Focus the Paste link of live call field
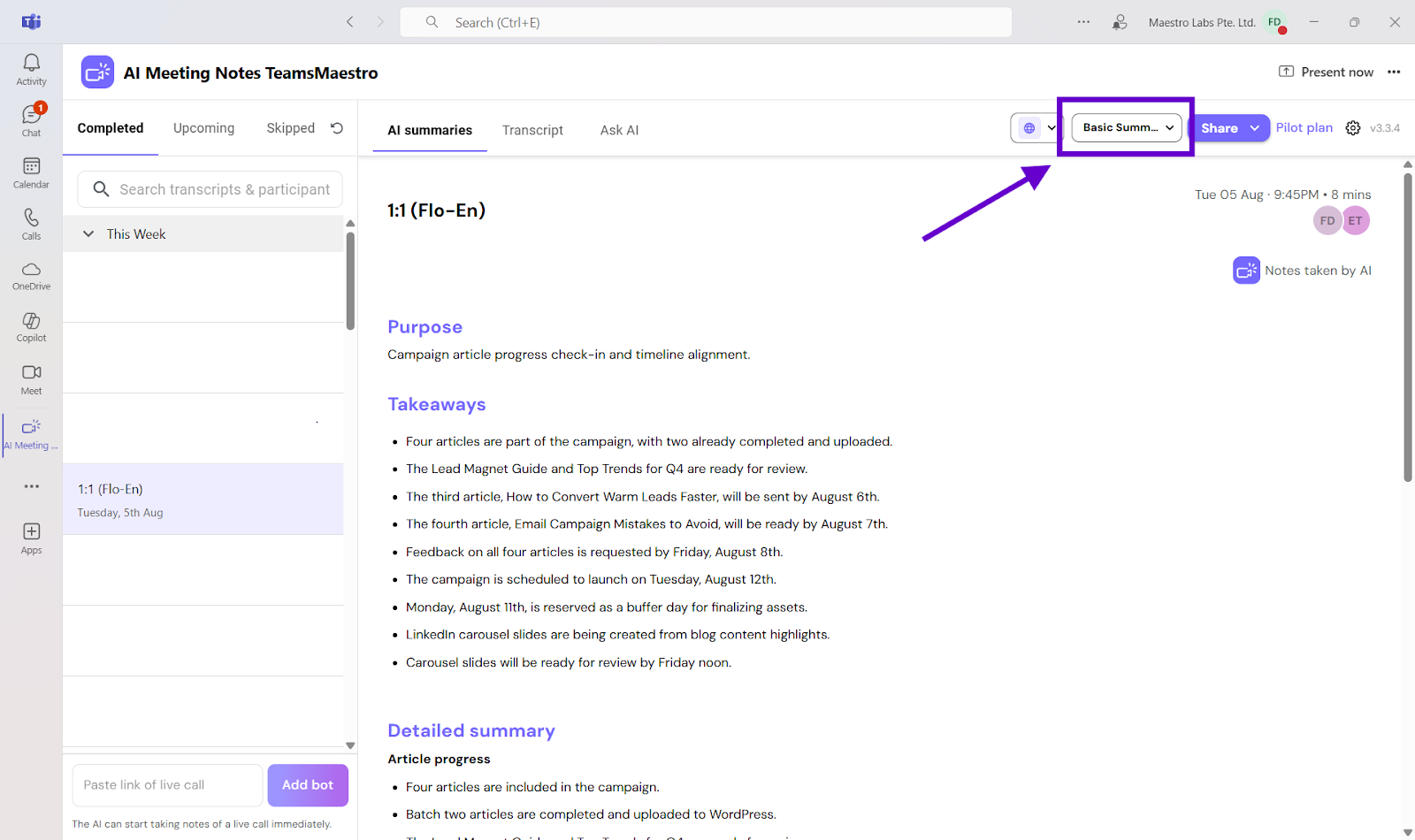Screen dimensions: 1415x840 point(167,785)
